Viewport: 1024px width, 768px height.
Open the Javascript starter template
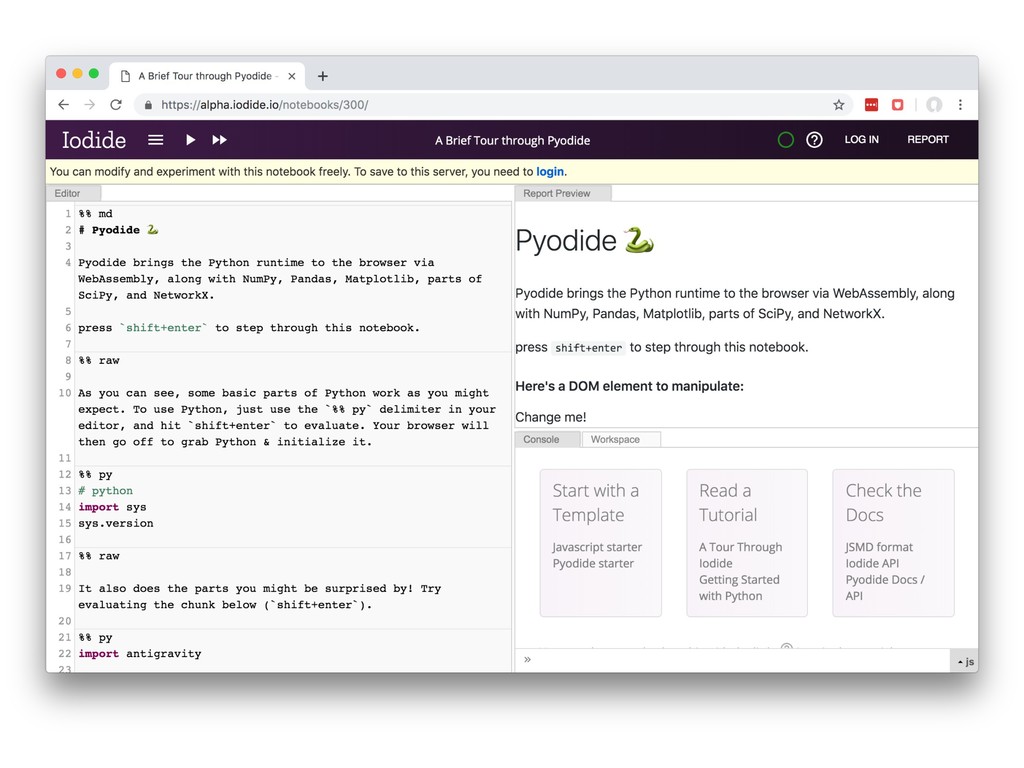tap(597, 547)
